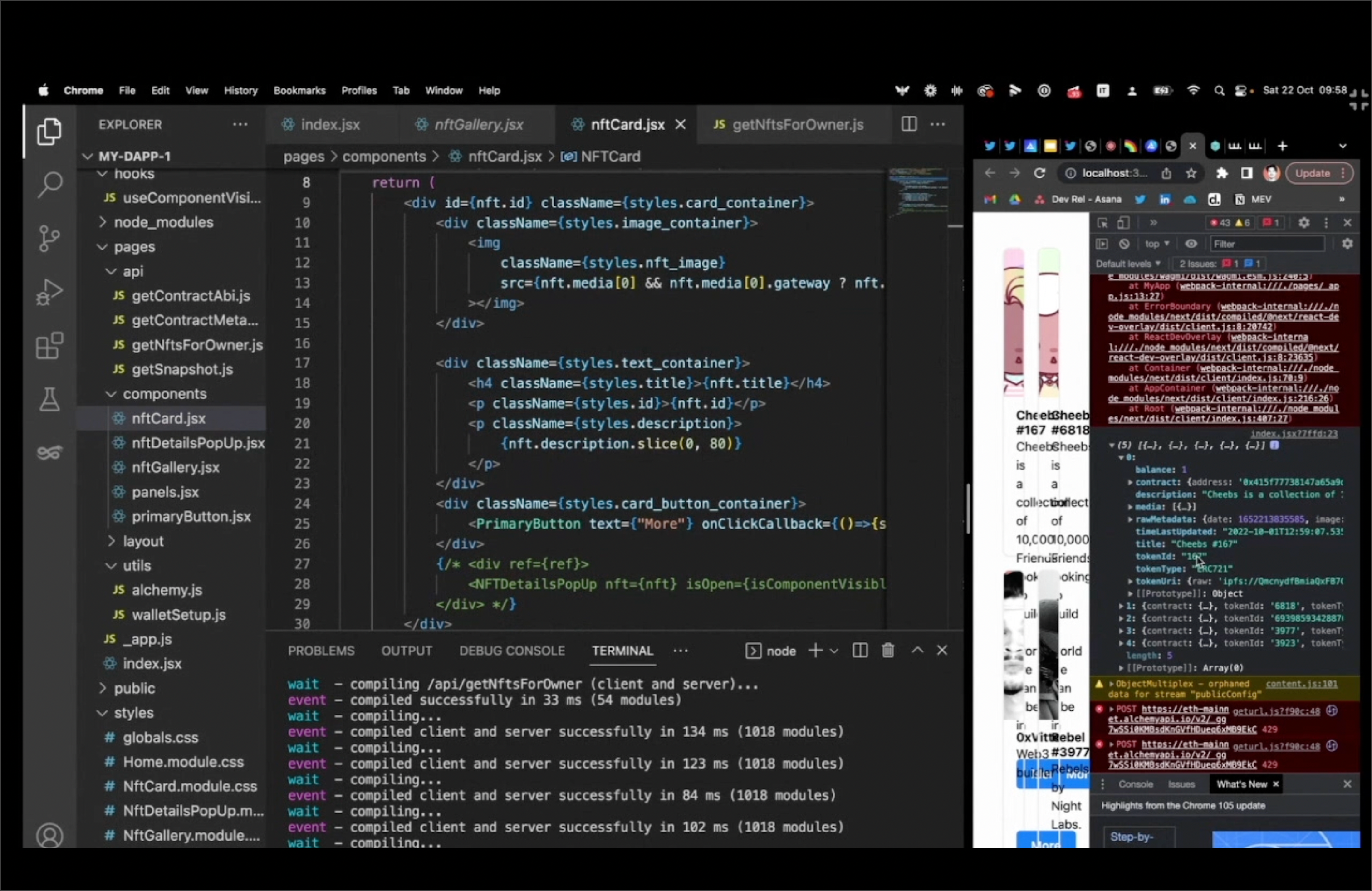Open the DEBUG CONSOLE panel tab
The image size is (1372, 891).
tap(512, 651)
